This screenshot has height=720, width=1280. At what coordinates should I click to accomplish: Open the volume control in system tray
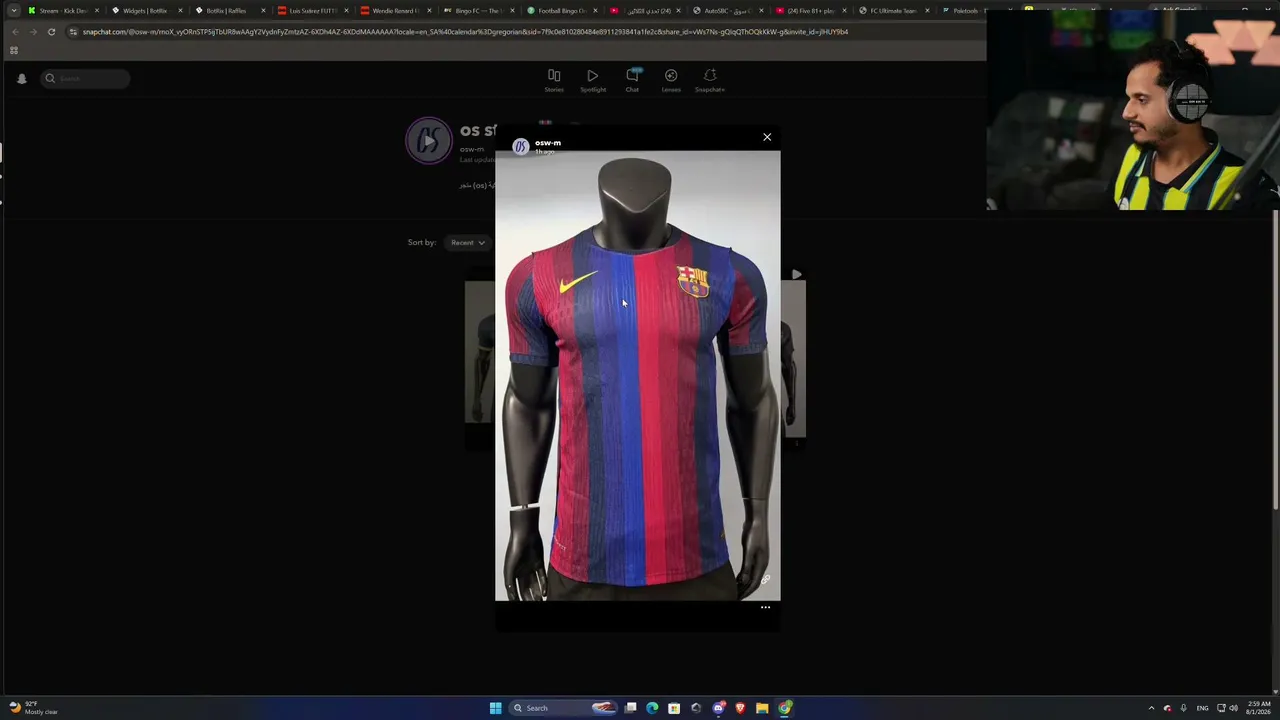tap(1233, 708)
